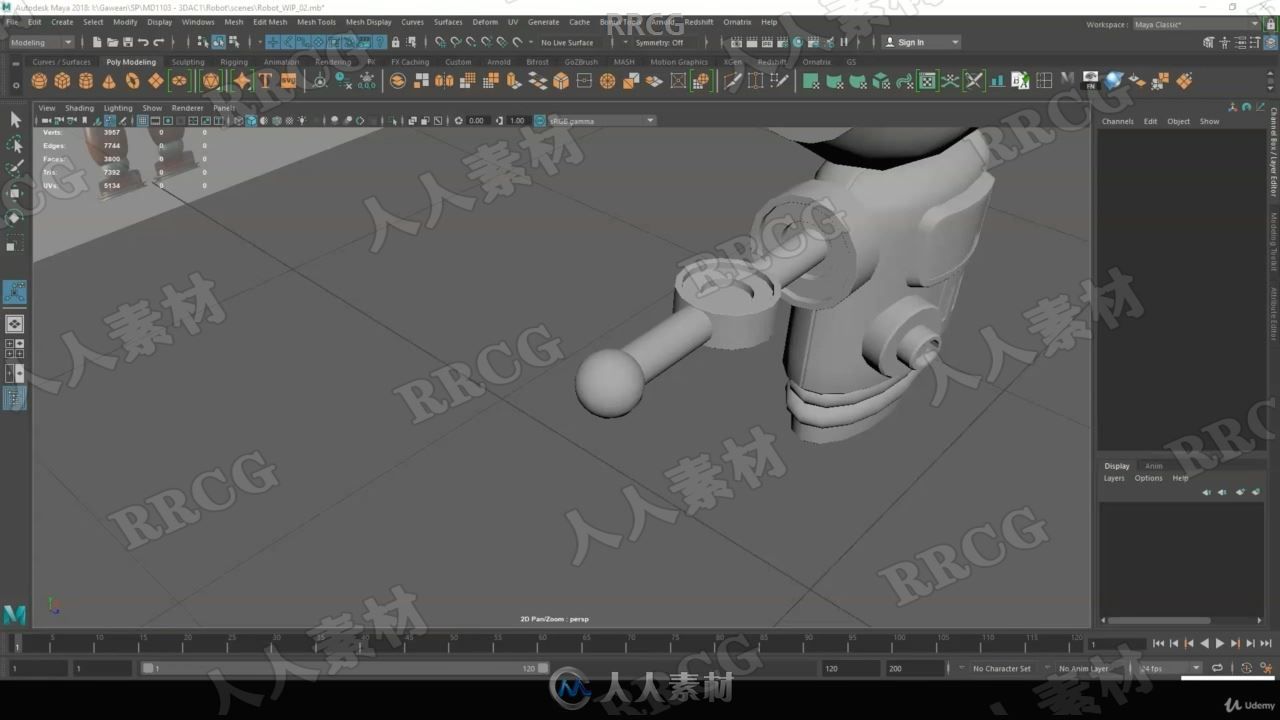Select the Lasso tool in toolbox
Screen dimensions: 1280x720
point(15,144)
